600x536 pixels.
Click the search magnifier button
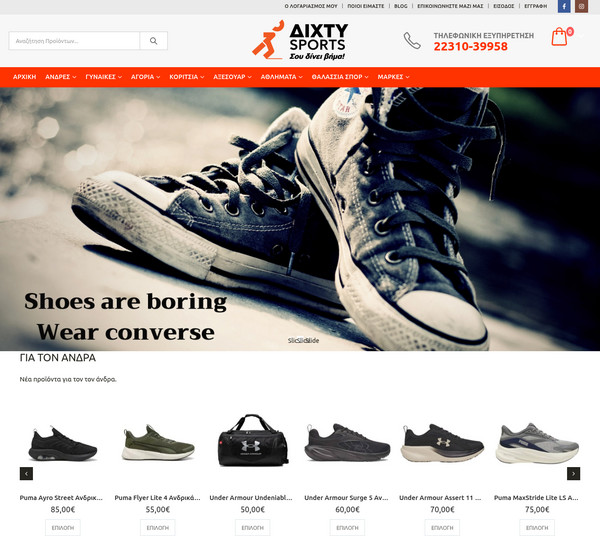[x=153, y=41]
